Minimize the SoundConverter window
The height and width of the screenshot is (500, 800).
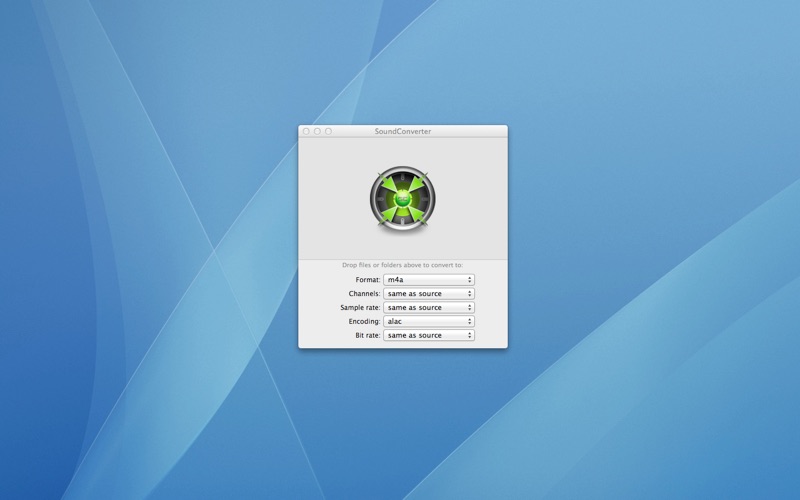coord(317,131)
